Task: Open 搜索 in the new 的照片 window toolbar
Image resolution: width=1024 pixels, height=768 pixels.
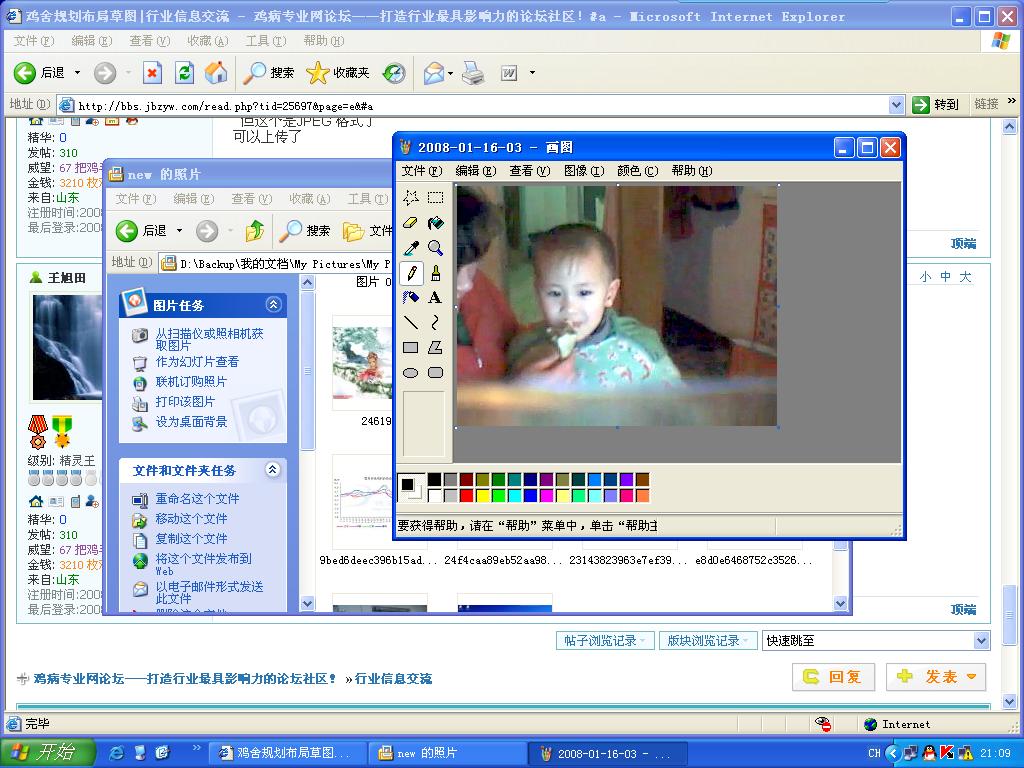Action: click(x=305, y=231)
